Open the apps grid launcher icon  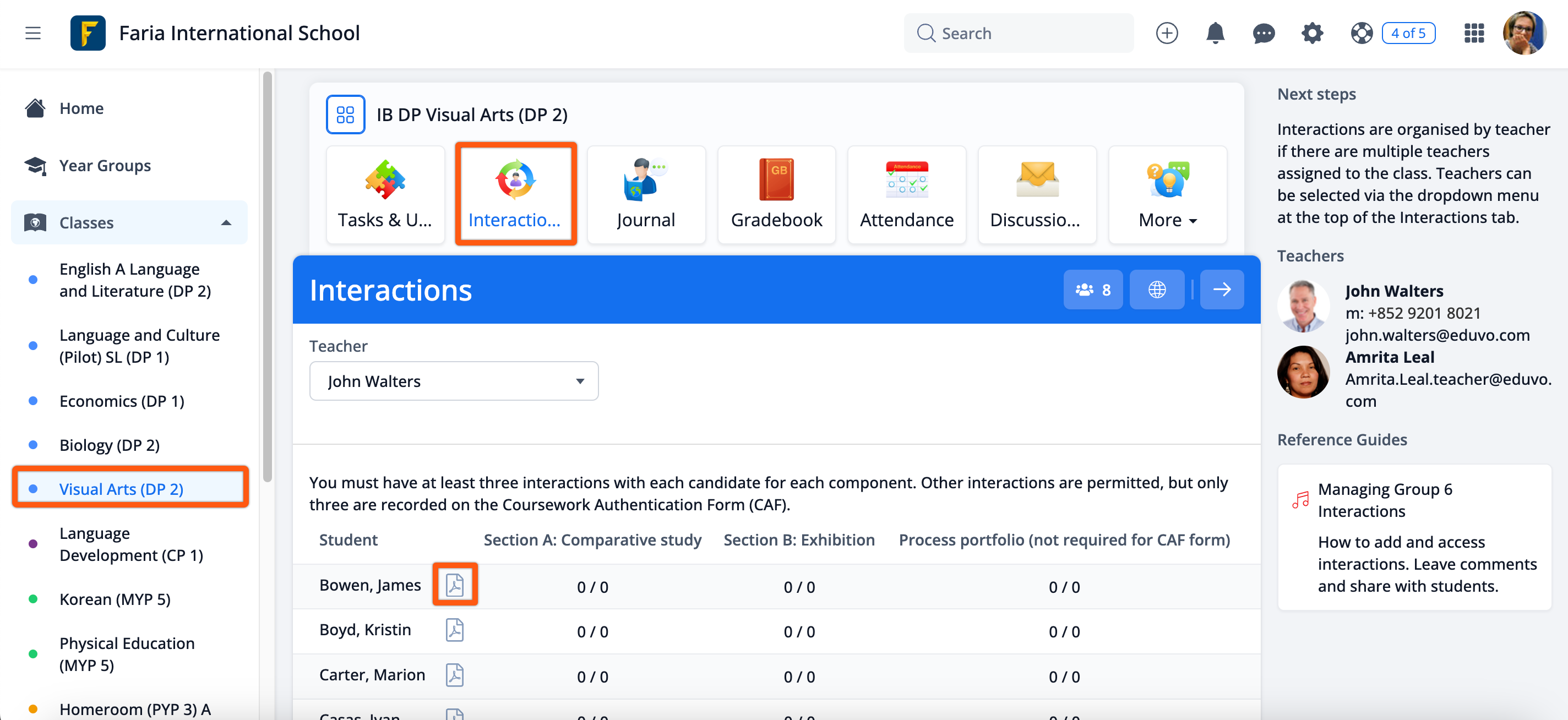pyautogui.click(x=1473, y=33)
